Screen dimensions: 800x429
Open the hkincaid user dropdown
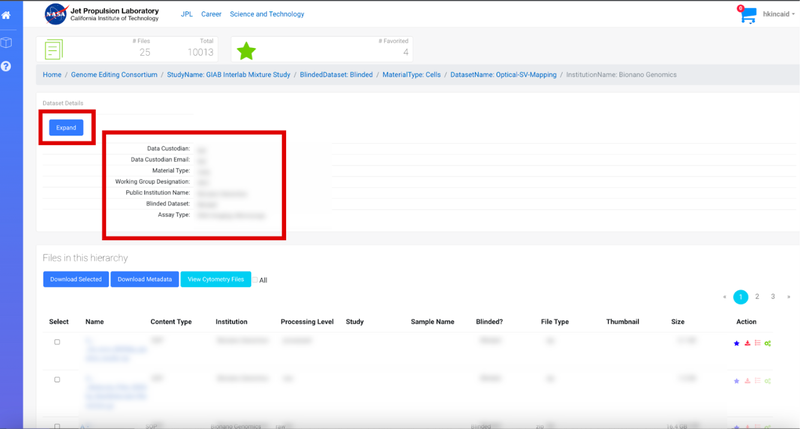pos(779,14)
